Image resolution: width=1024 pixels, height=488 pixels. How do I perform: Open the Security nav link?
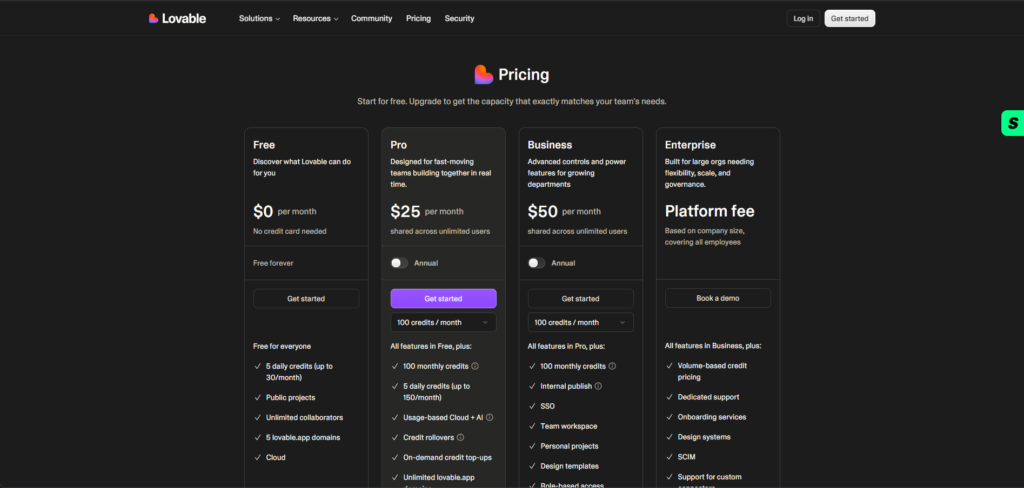point(460,18)
